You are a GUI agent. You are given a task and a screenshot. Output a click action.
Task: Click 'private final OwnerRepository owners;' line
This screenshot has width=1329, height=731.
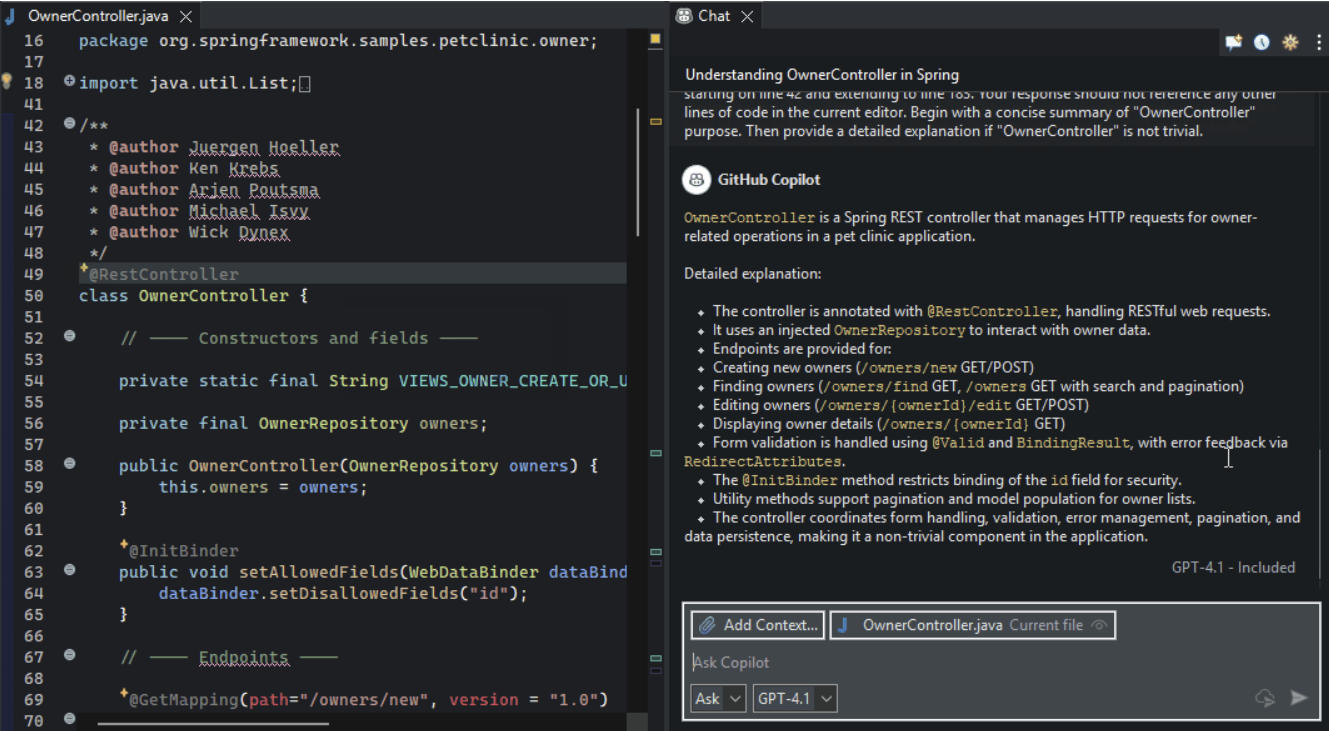(x=303, y=423)
